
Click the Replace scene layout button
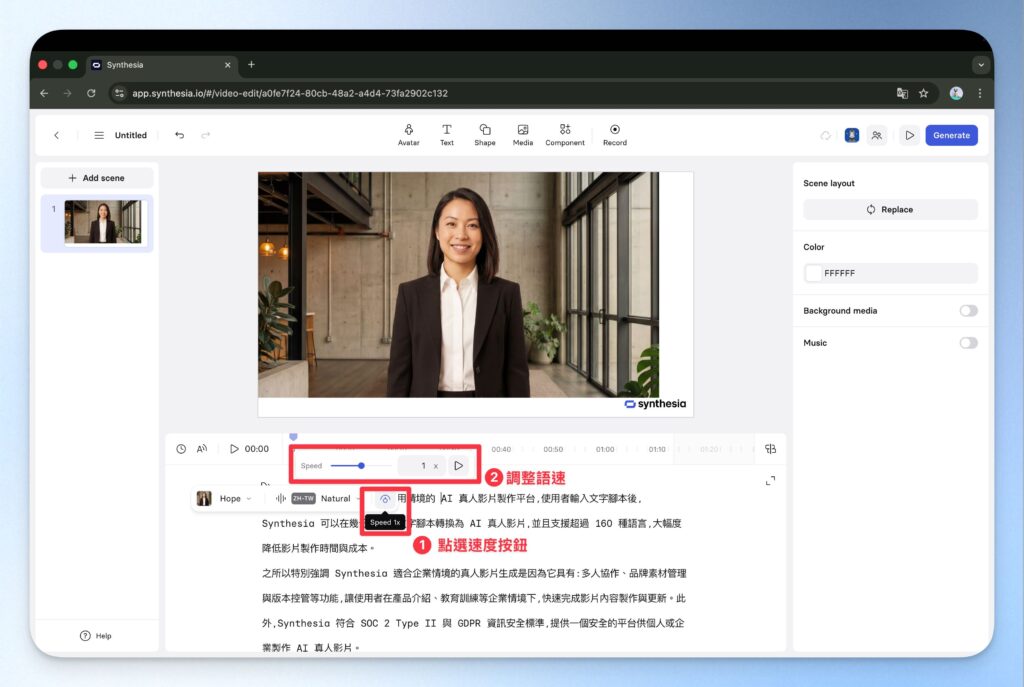(890, 210)
